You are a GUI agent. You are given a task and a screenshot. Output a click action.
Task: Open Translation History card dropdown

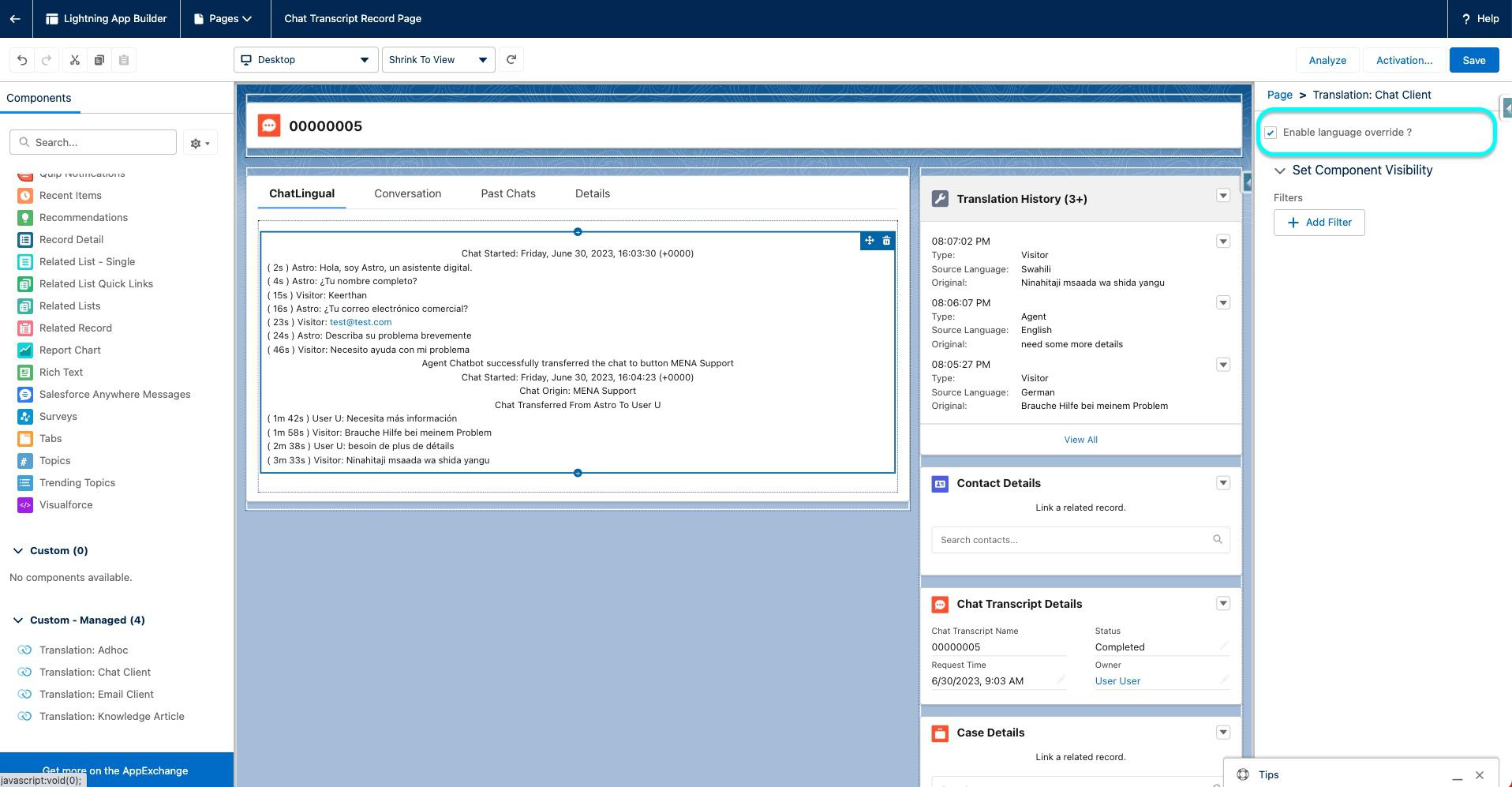[x=1222, y=195]
